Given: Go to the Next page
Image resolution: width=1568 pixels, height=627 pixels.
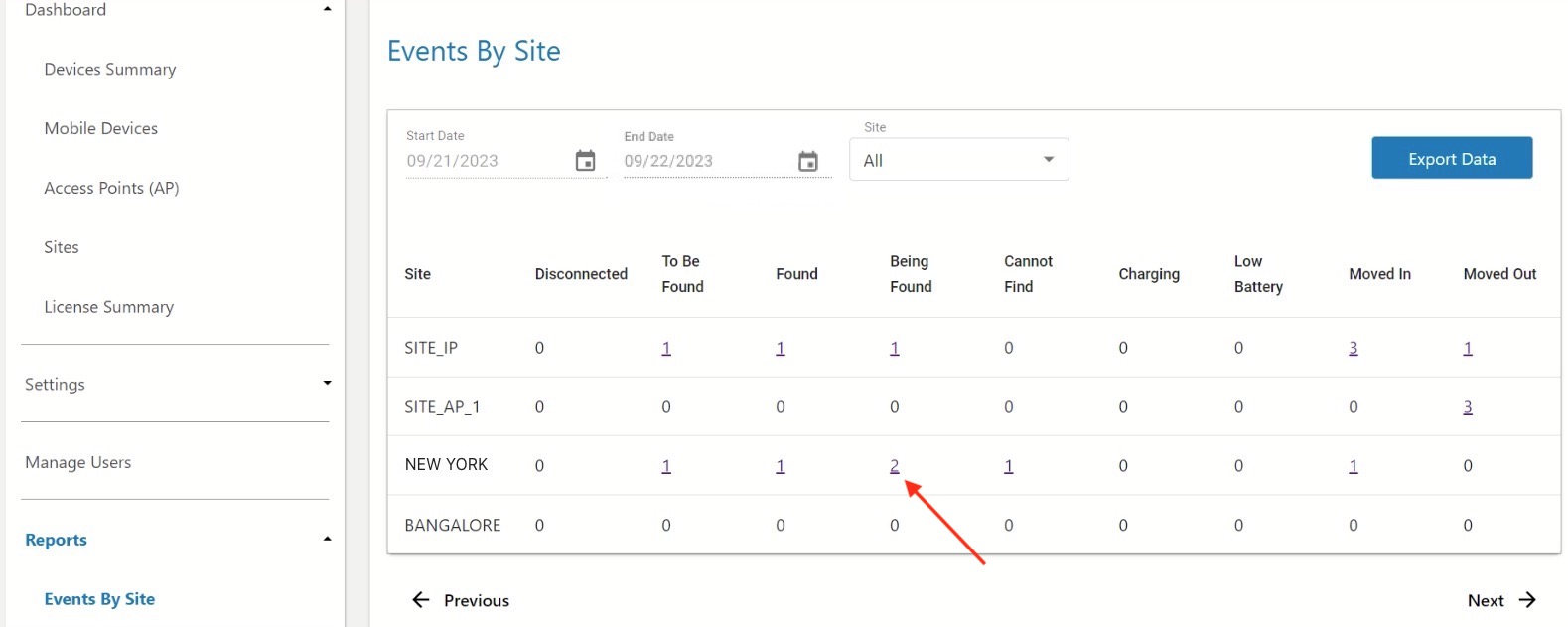Looking at the screenshot, I should pyautogui.click(x=1502, y=600).
